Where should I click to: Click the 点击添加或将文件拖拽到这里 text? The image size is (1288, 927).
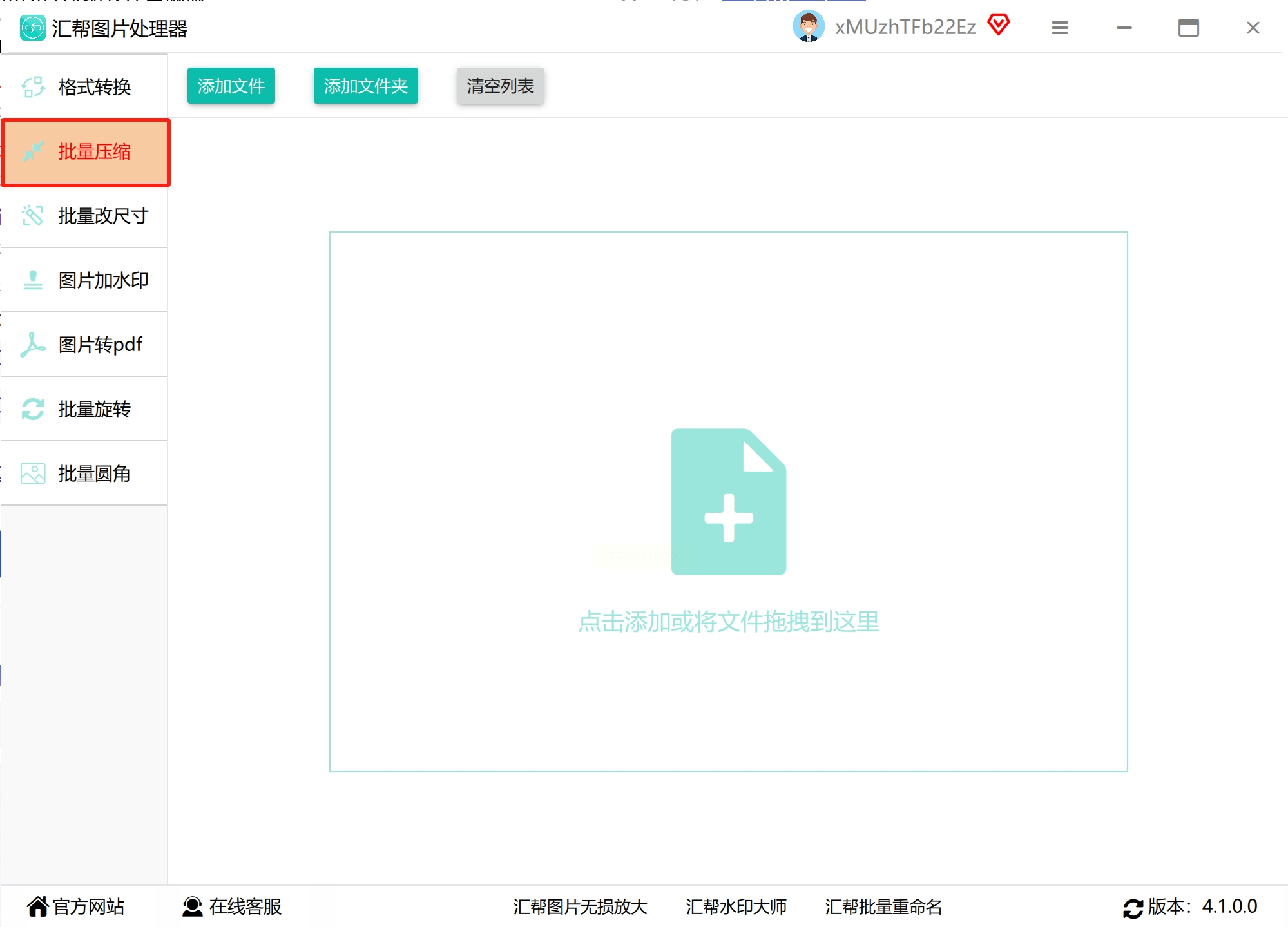[x=729, y=622]
